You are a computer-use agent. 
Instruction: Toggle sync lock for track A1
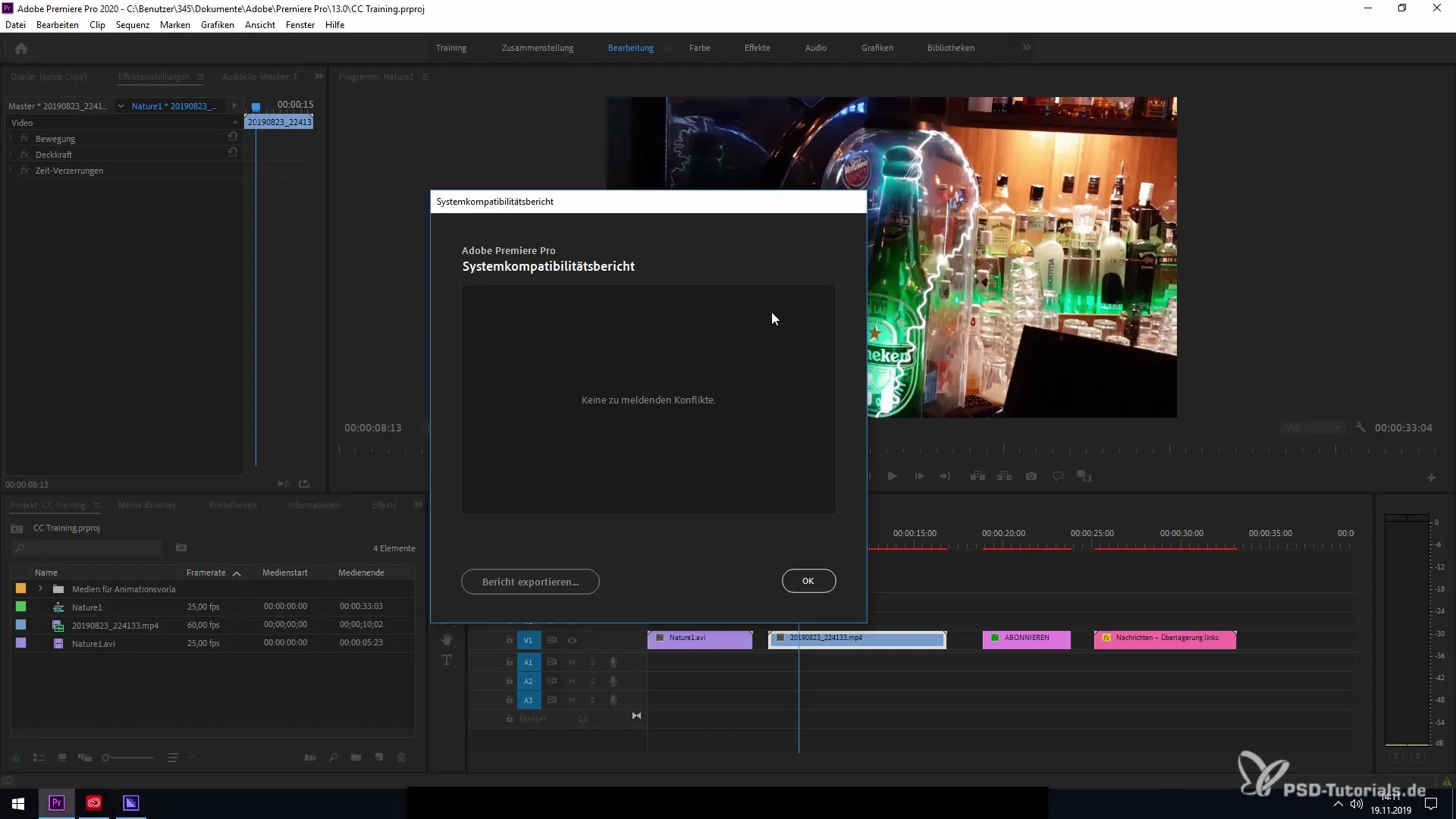tap(552, 662)
